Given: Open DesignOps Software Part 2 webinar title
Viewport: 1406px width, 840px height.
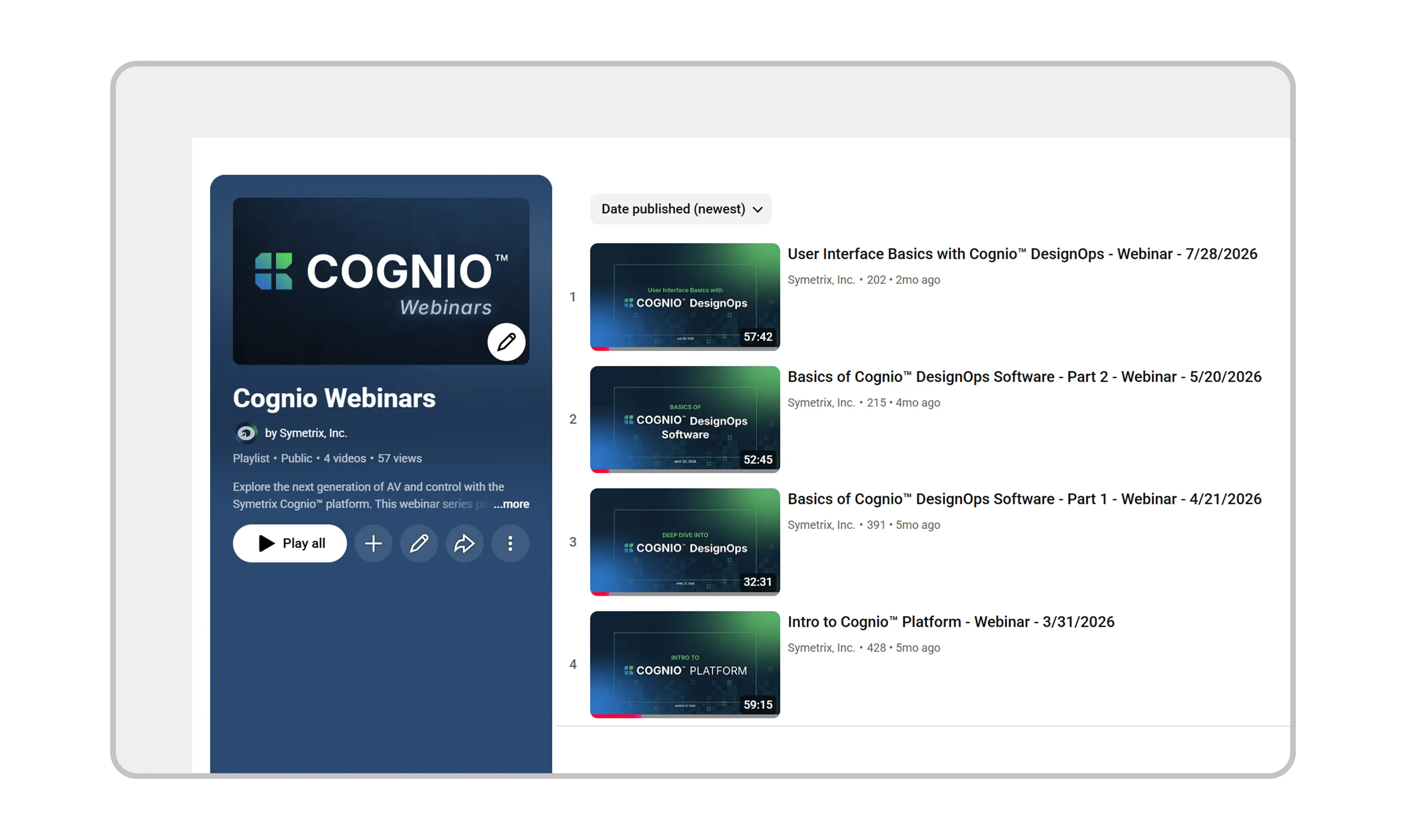Looking at the screenshot, I should tap(1025, 377).
